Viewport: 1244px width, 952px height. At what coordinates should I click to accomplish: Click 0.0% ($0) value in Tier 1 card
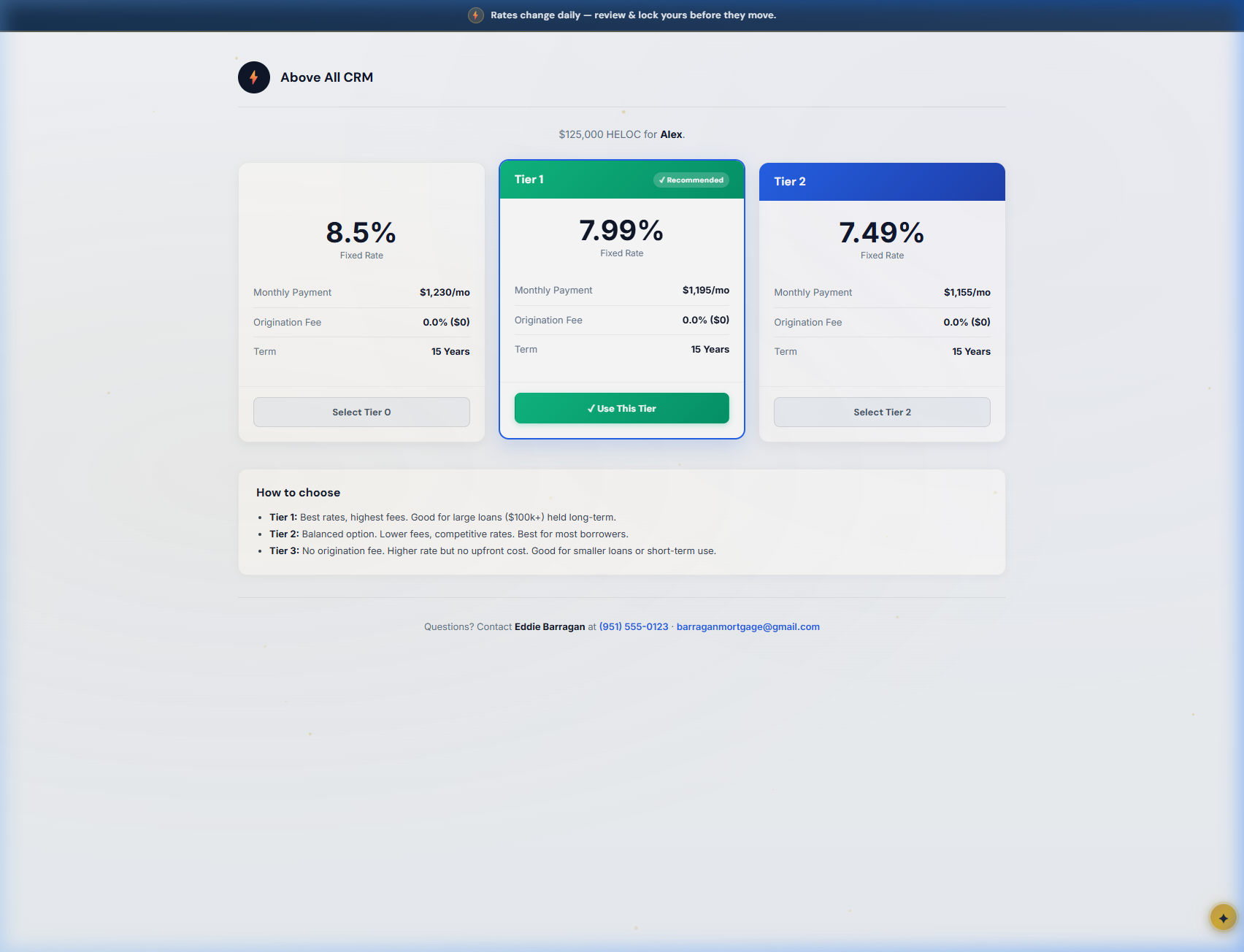click(706, 320)
